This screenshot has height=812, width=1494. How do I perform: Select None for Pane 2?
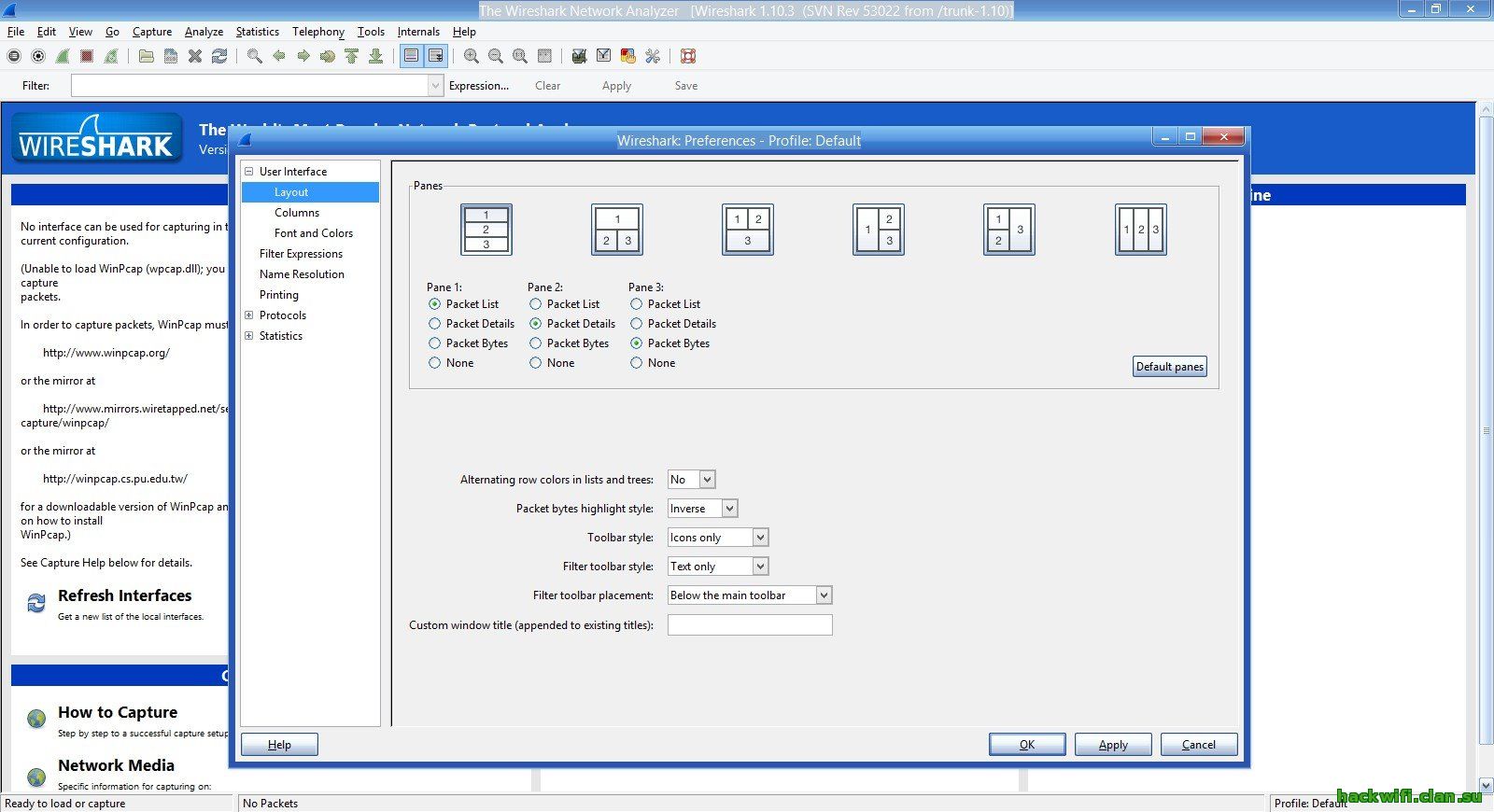535,362
